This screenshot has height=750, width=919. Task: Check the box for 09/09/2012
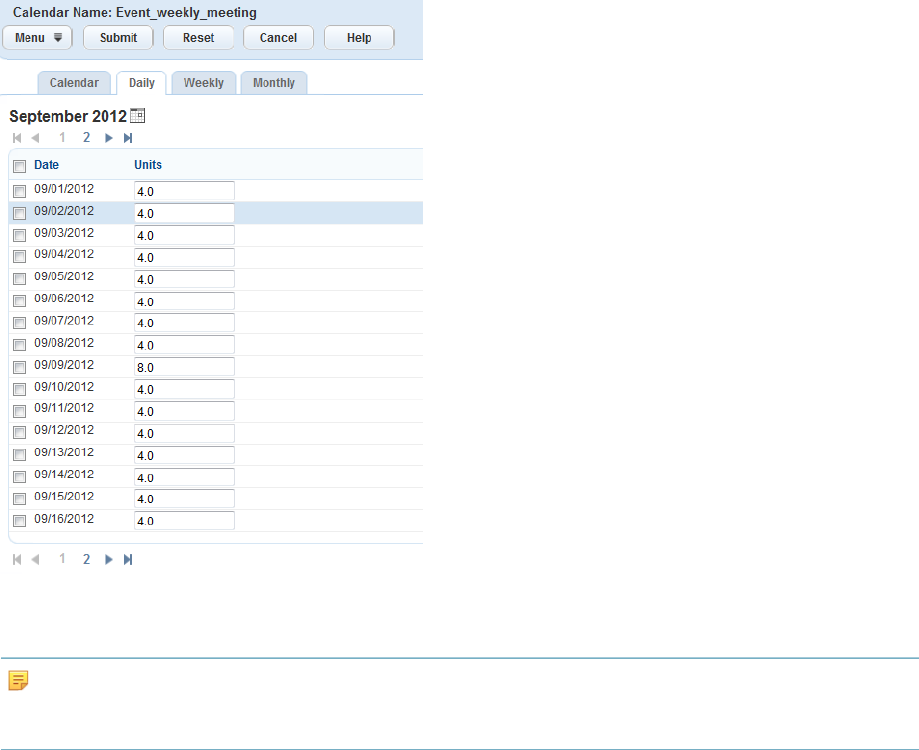(19, 367)
